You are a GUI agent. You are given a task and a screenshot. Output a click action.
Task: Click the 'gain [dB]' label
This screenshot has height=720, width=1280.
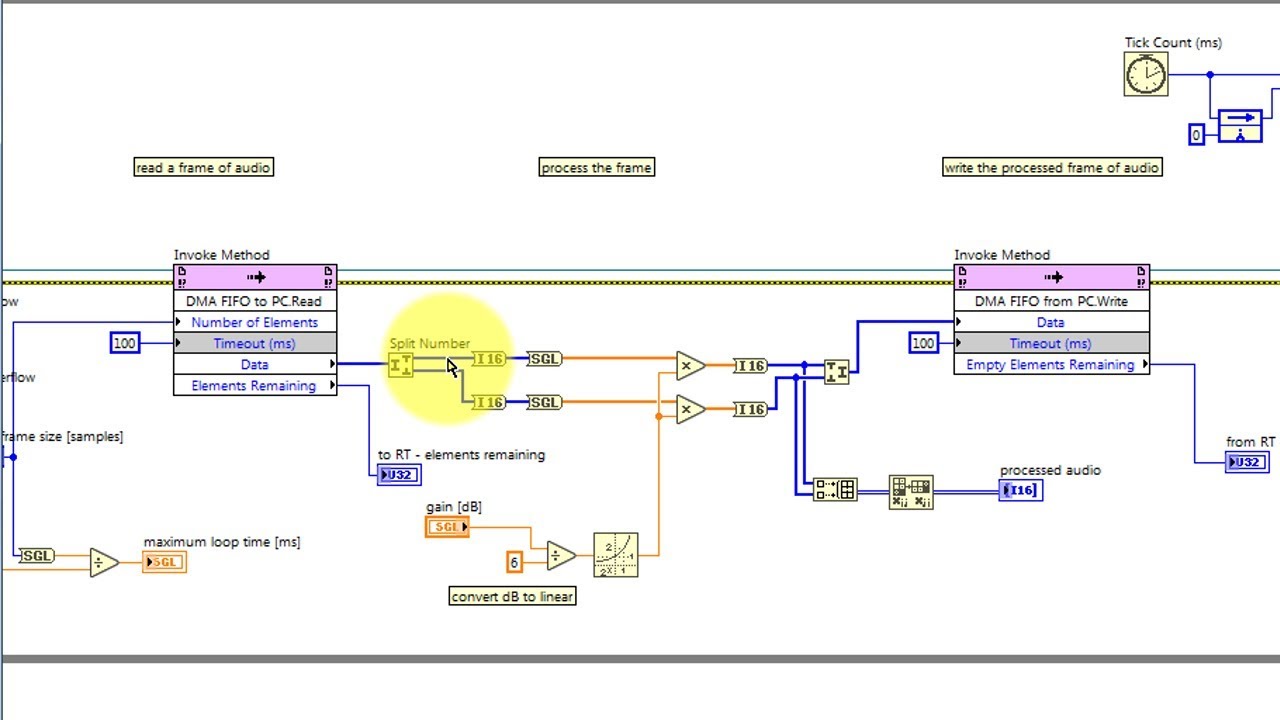(453, 507)
